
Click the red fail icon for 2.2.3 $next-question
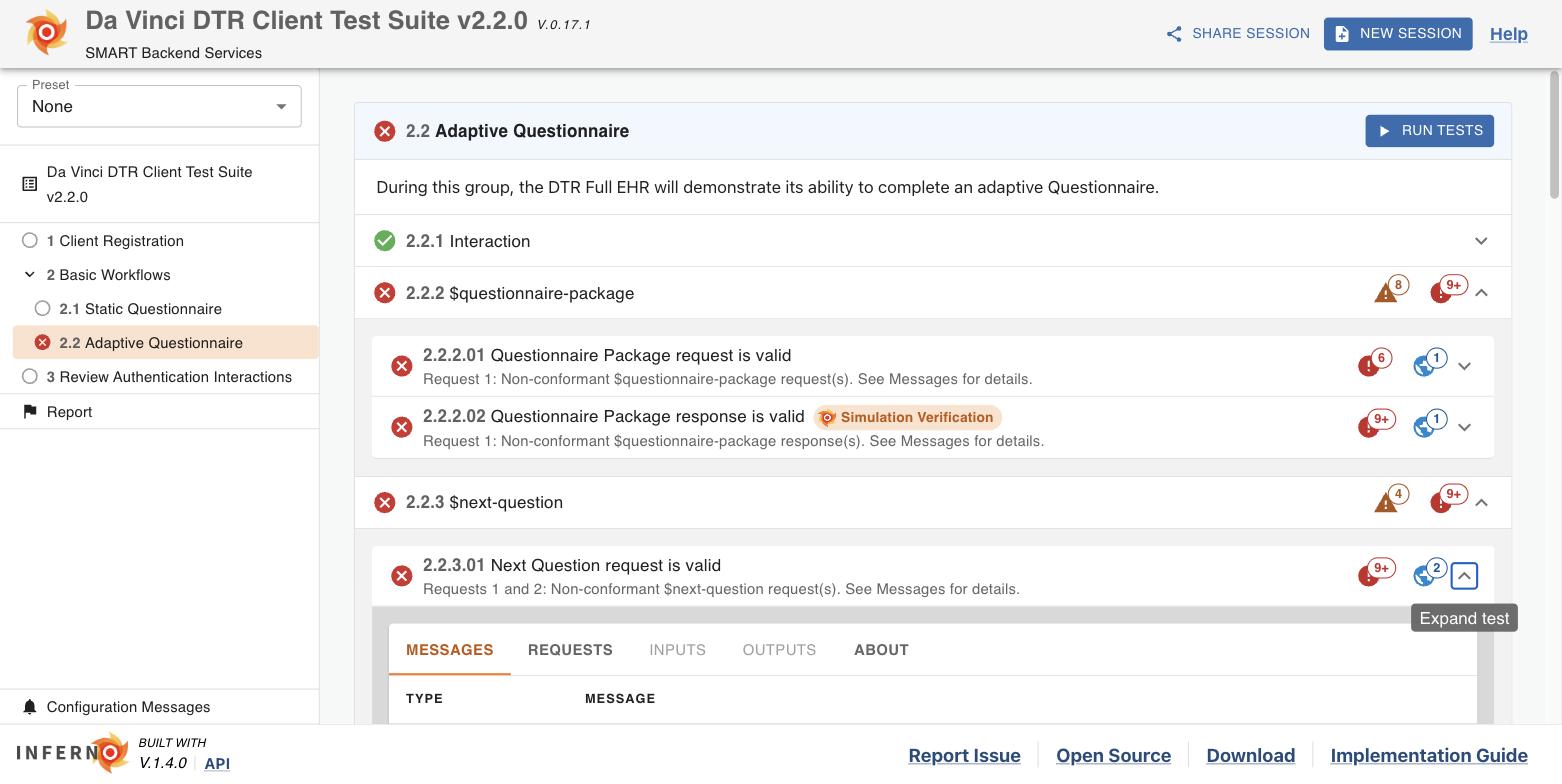pos(385,502)
